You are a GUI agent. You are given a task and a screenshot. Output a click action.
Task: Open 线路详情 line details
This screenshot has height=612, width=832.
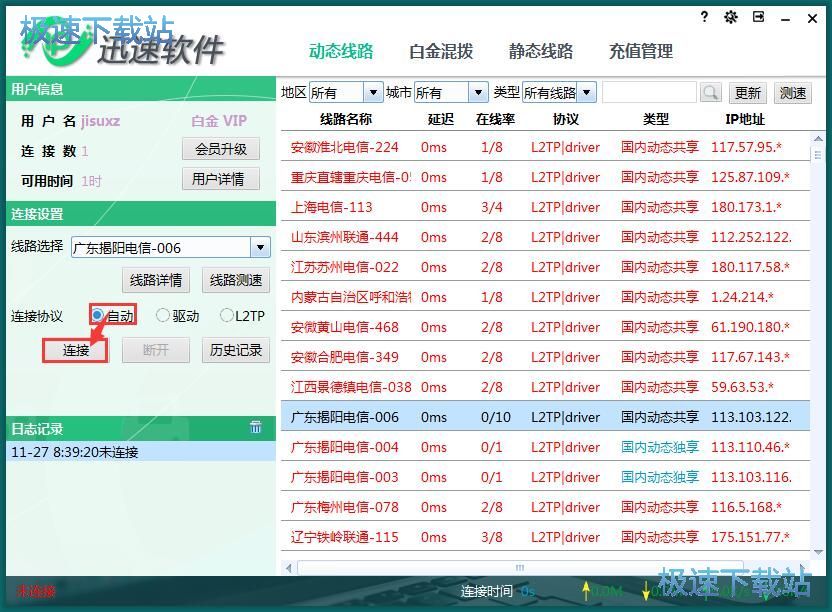155,280
